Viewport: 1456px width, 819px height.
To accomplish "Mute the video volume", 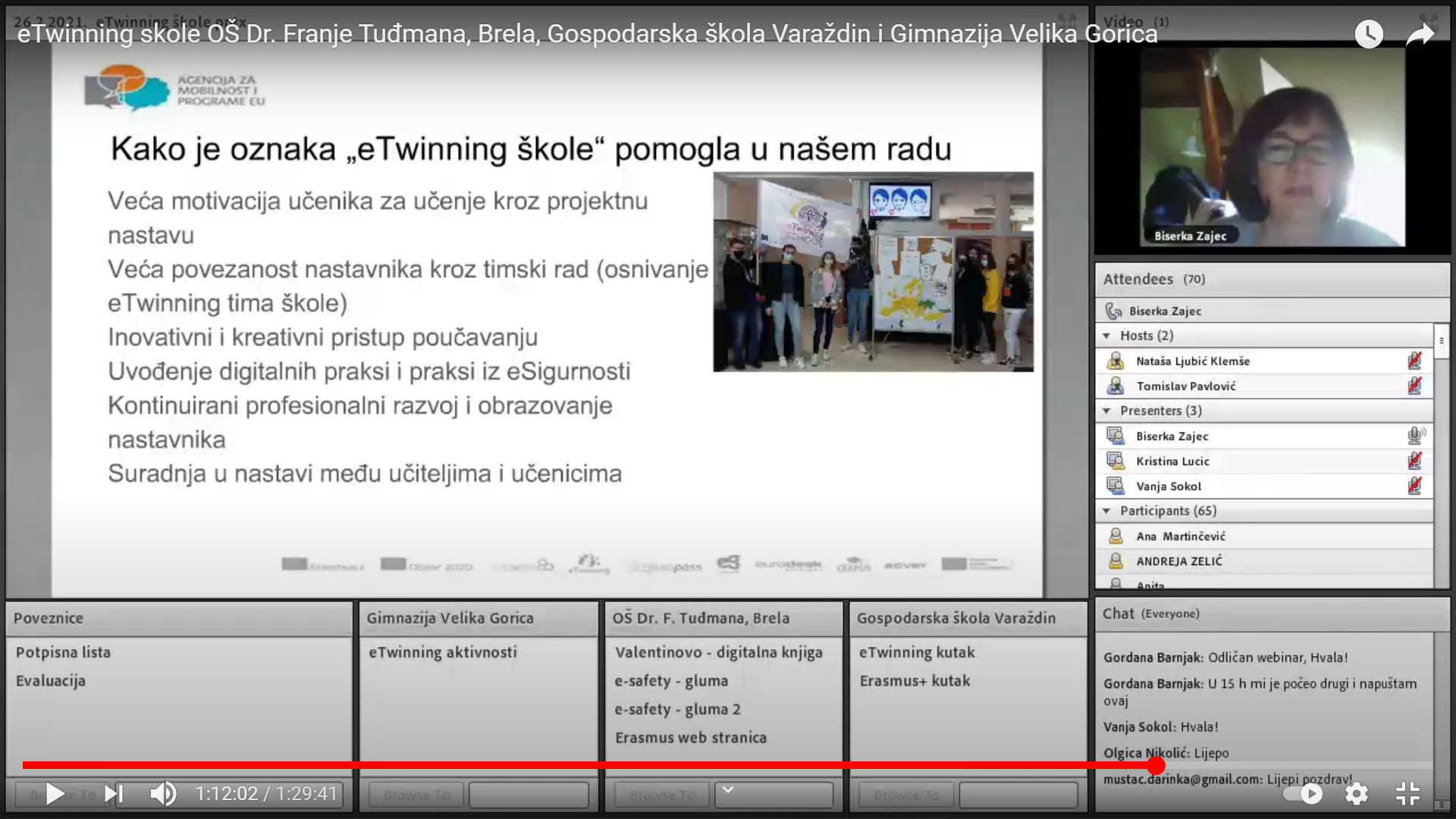I will point(162,794).
